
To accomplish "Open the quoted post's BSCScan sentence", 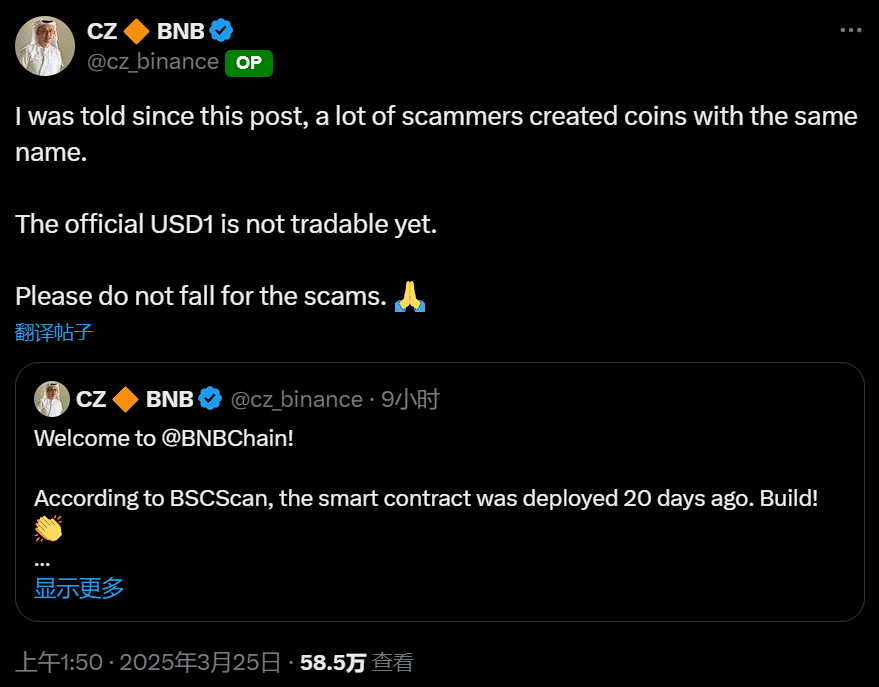I will 426,497.
